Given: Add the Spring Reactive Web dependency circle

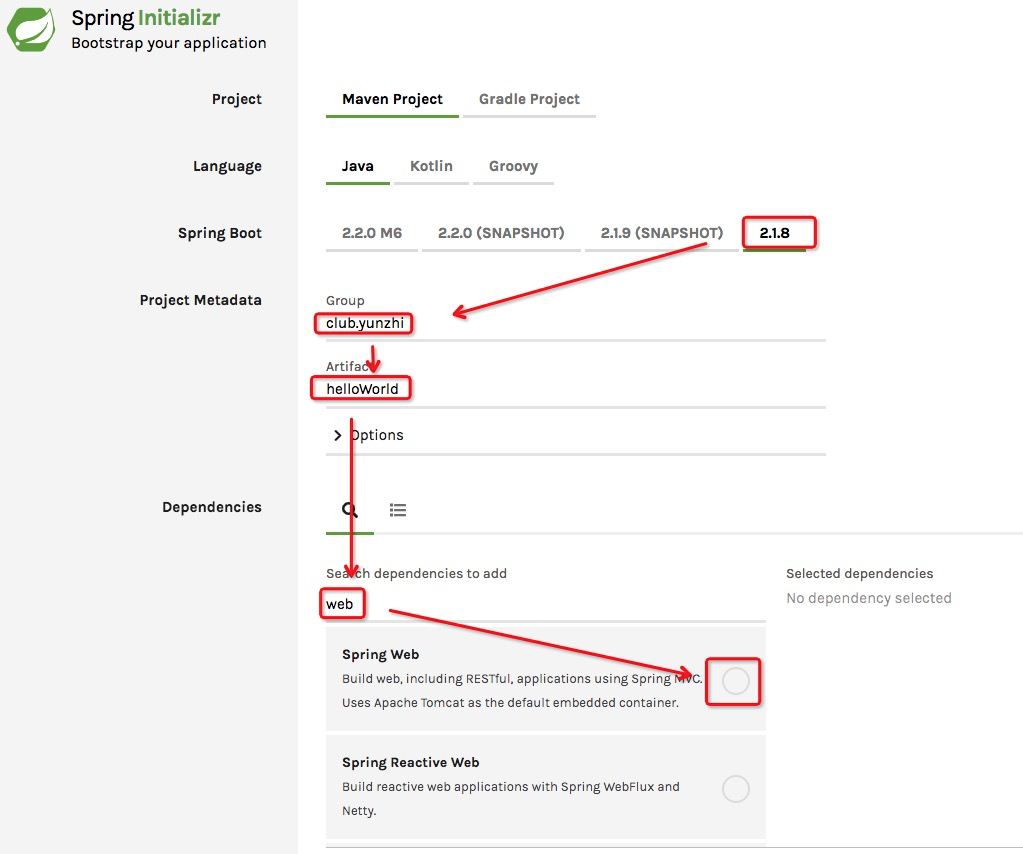Looking at the screenshot, I should [x=735, y=789].
